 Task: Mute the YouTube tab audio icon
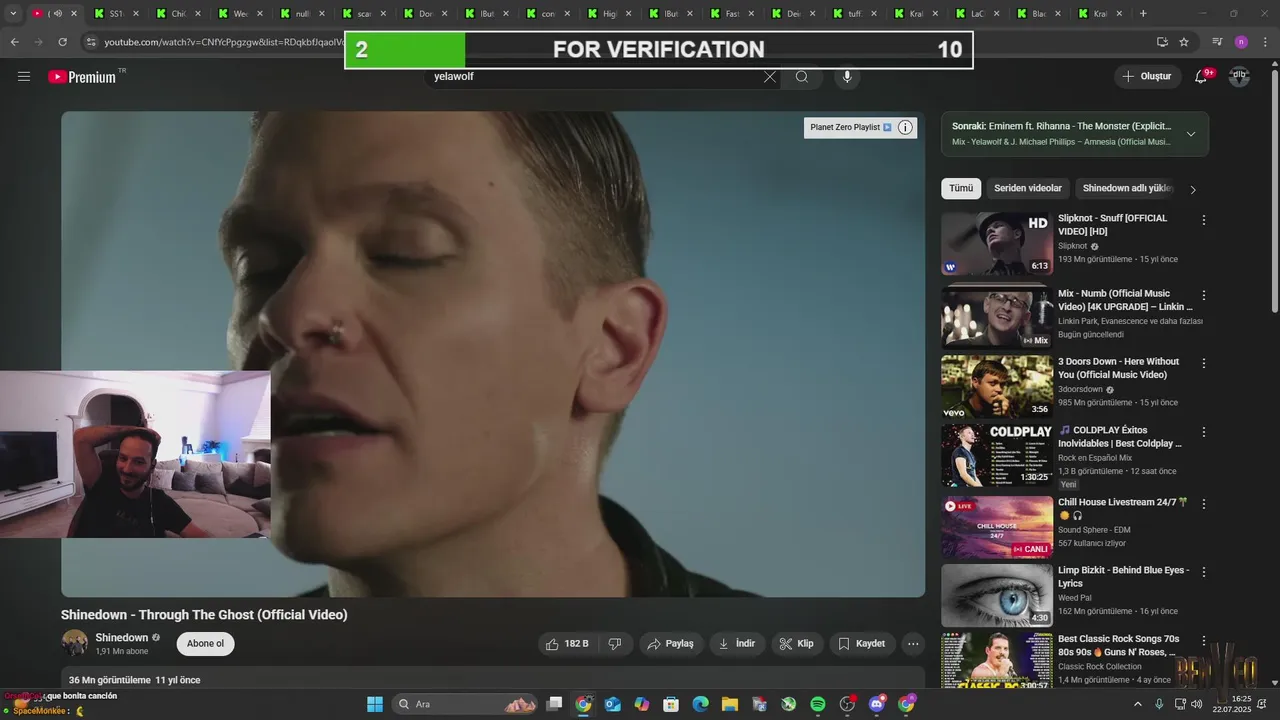(x=57, y=14)
